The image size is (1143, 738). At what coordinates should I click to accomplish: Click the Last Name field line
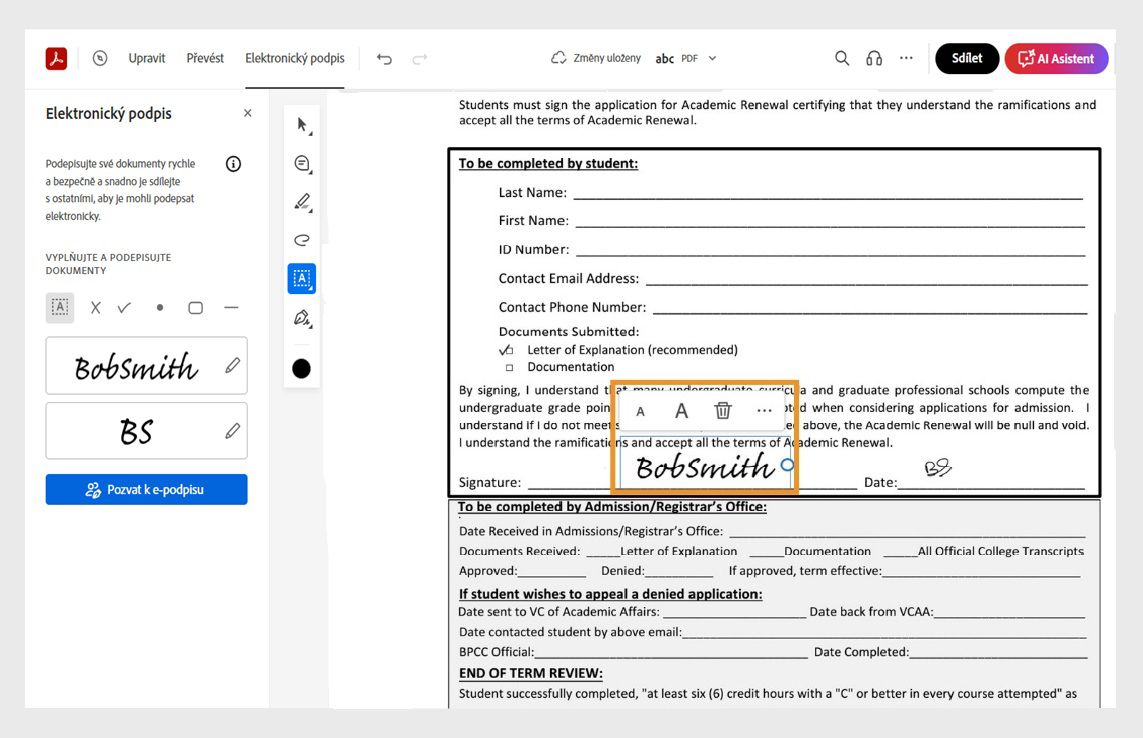pyautogui.click(x=828, y=195)
